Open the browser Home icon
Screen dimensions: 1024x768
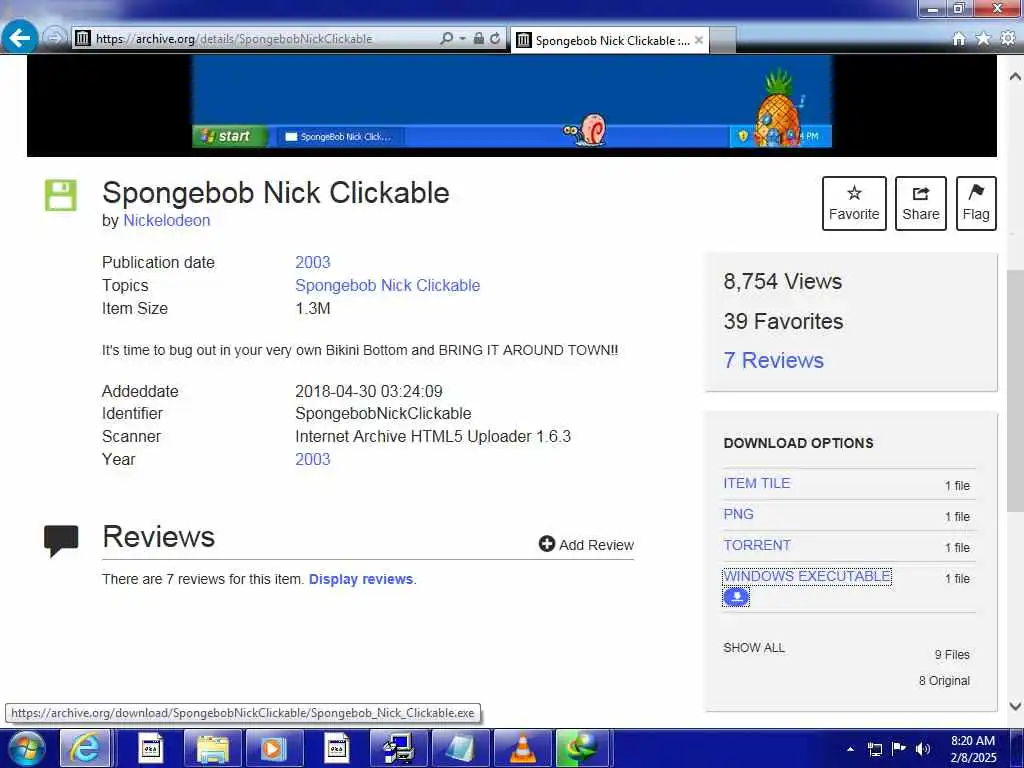click(959, 39)
